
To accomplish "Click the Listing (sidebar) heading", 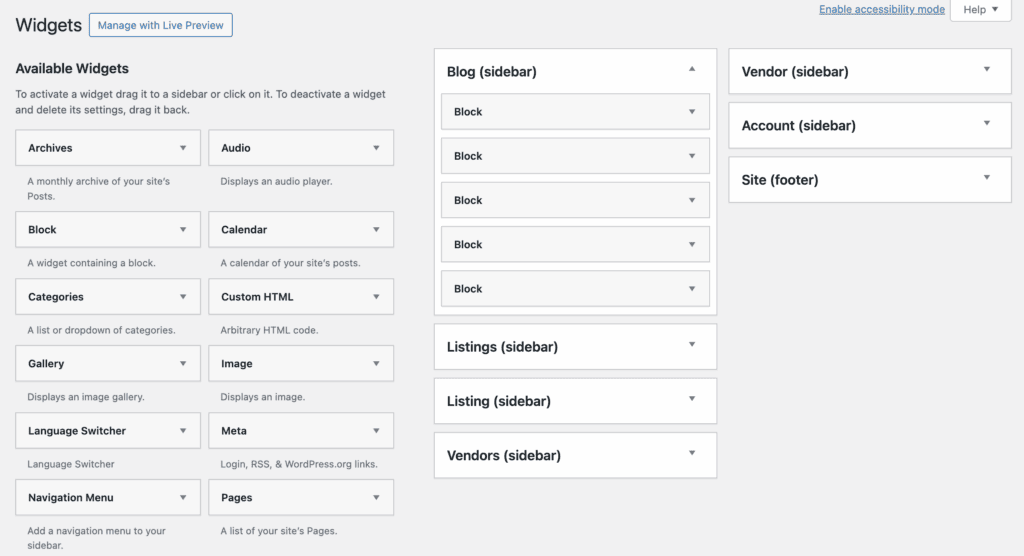I will tap(499, 401).
